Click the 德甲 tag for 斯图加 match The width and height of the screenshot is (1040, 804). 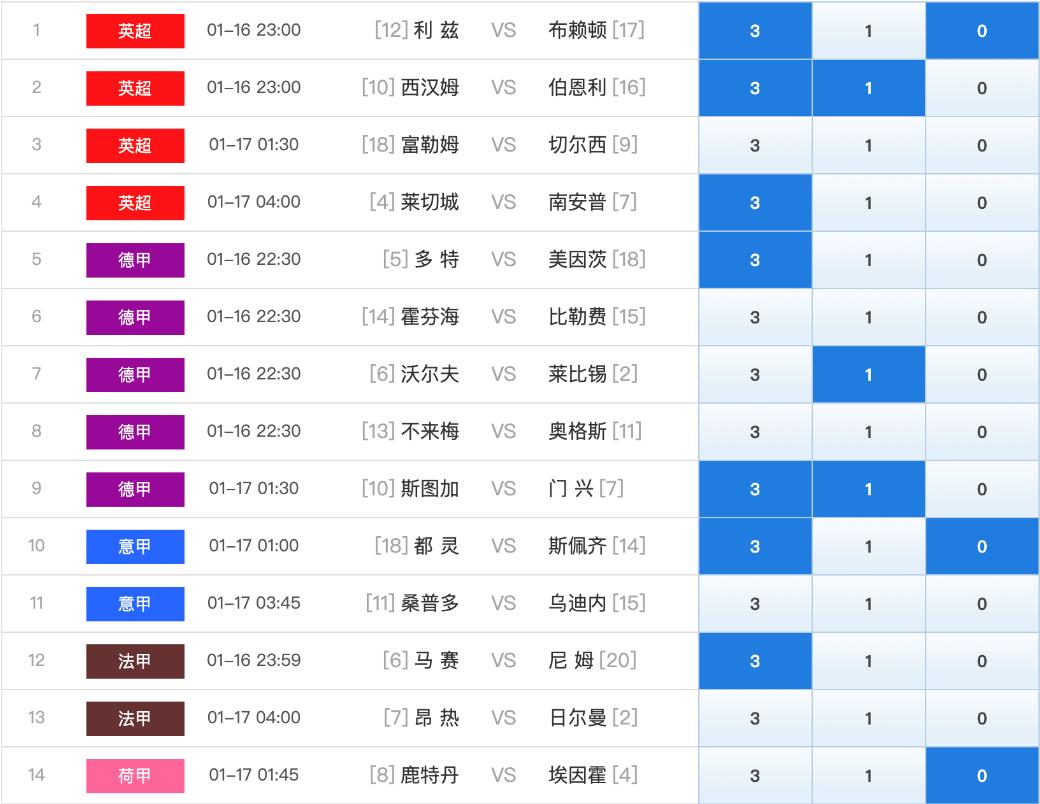(135, 489)
